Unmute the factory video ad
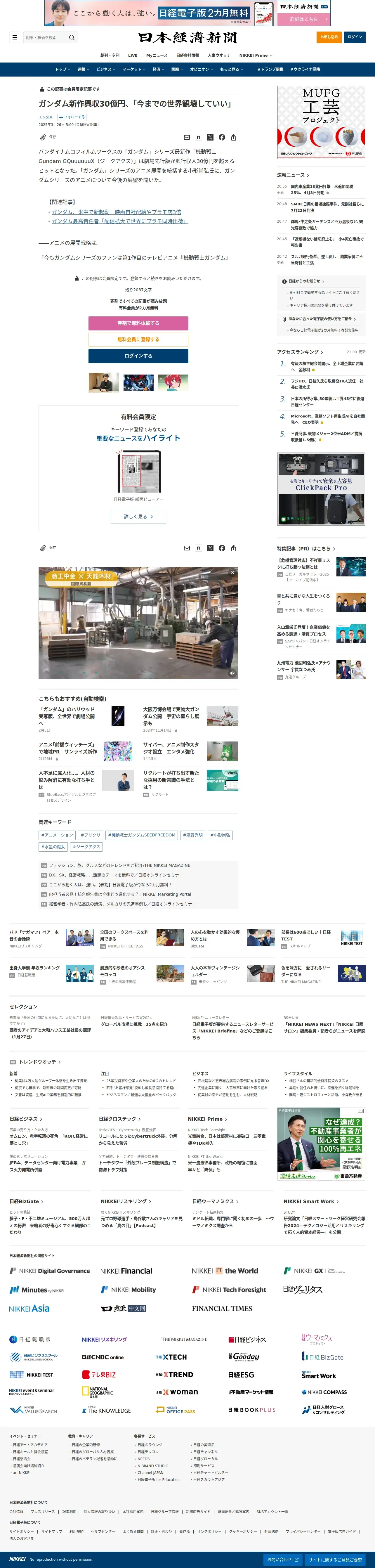375x1568 pixels. click(x=232, y=673)
